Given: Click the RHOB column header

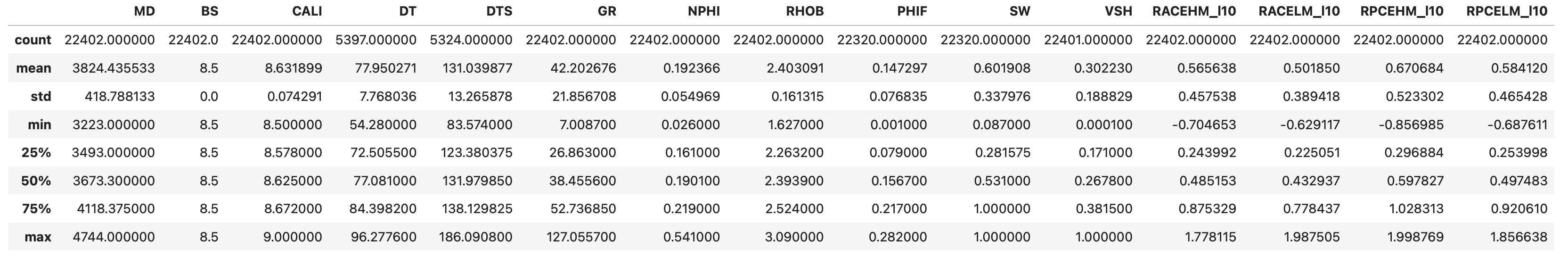Looking at the screenshot, I should [805, 12].
